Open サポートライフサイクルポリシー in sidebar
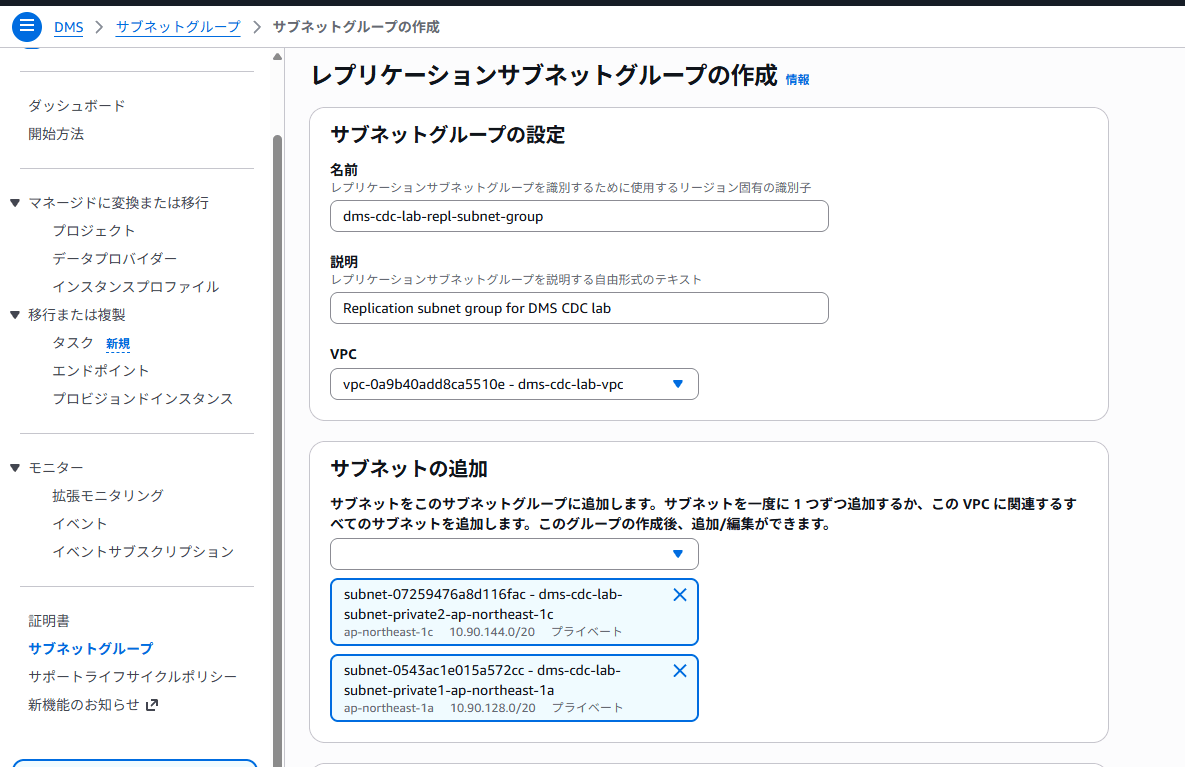 point(132,676)
